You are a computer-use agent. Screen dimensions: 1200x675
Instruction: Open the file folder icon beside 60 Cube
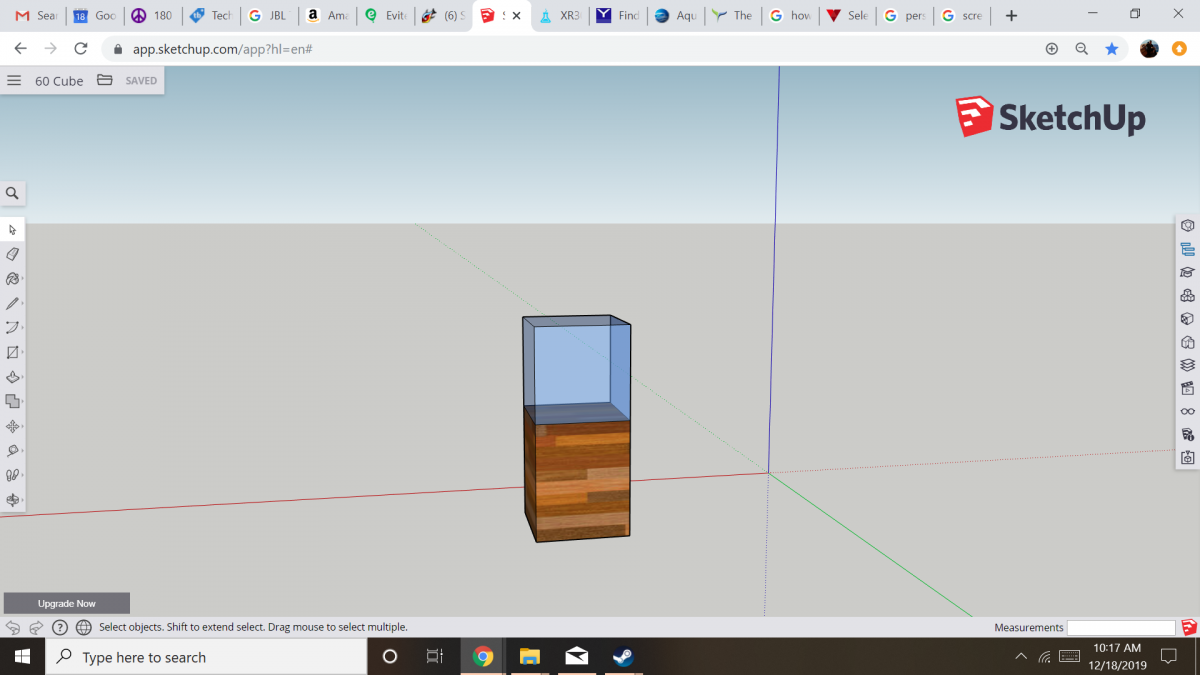[x=105, y=81]
